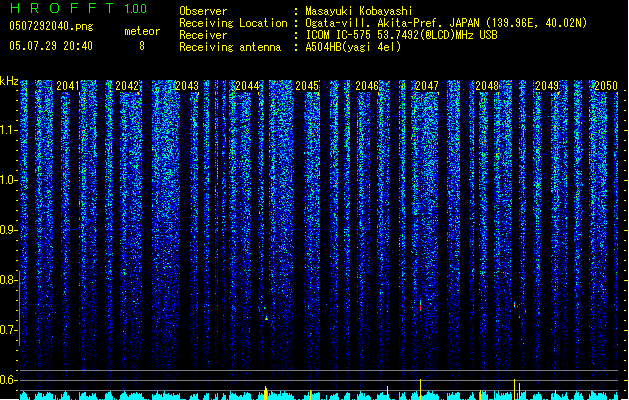This screenshot has width=629, height=400.
Task: Click the 2049 time marker
Action: 547,86
